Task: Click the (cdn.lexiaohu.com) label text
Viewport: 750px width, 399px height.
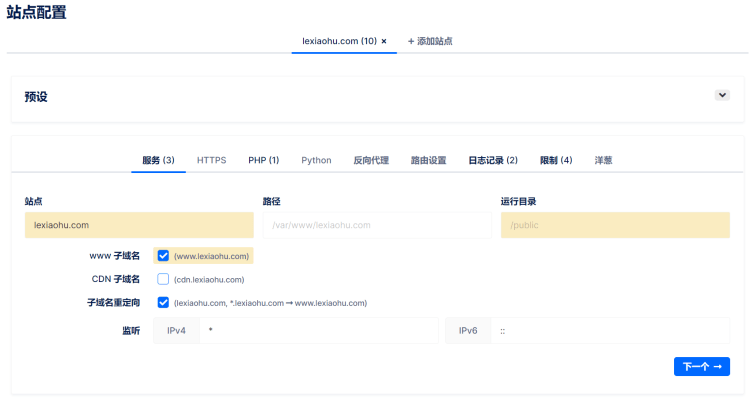Action: pyautogui.click(x=209, y=280)
